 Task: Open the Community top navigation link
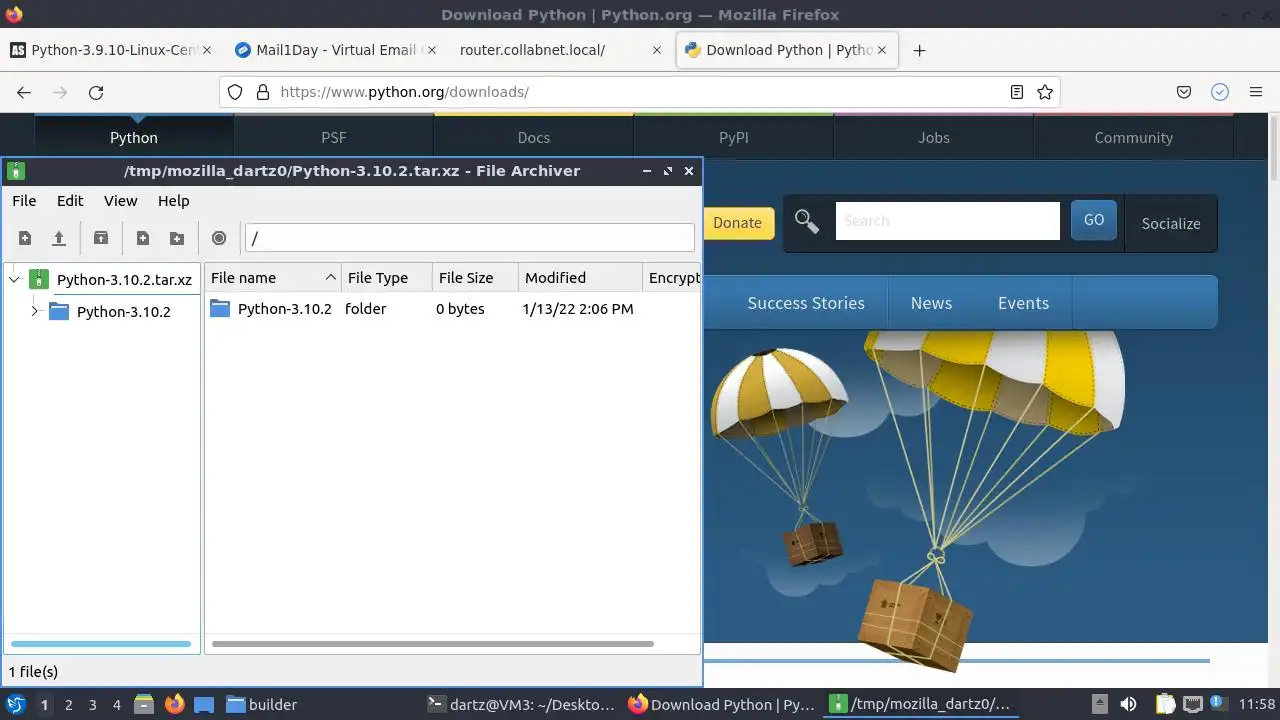[1133, 137]
